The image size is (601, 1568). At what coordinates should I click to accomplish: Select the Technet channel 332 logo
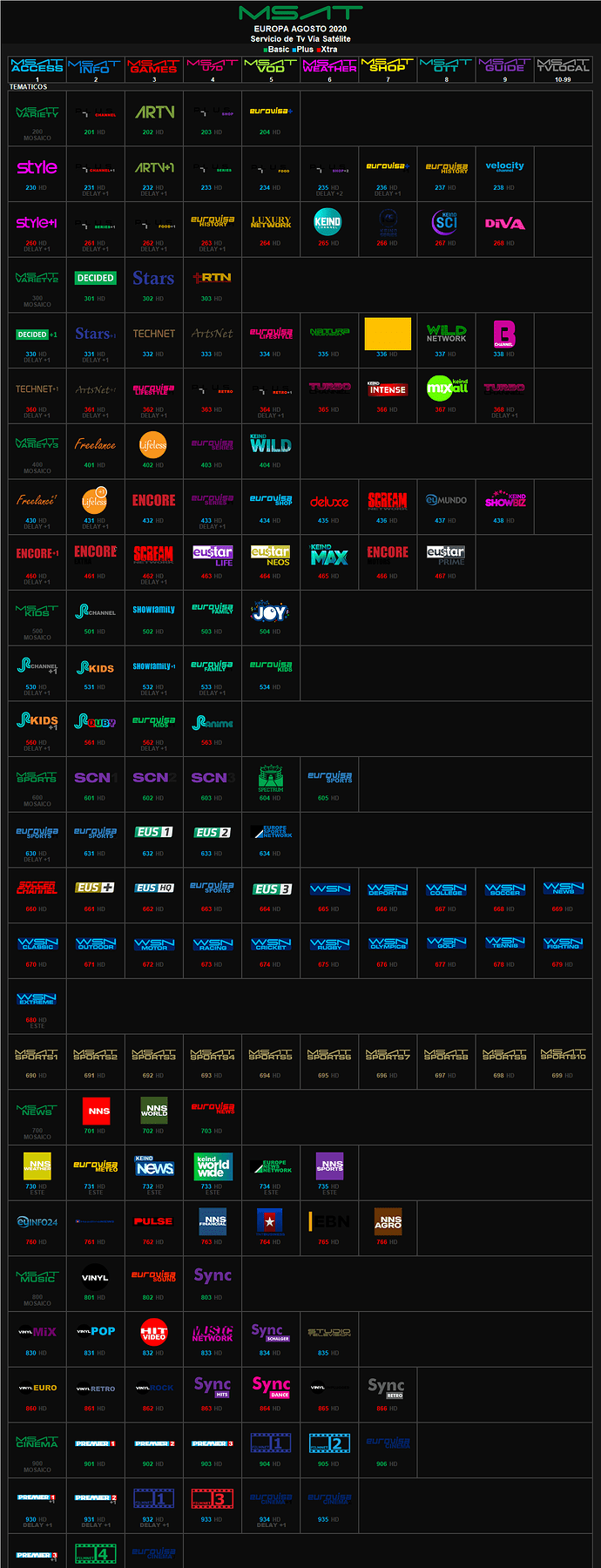point(154,334)
